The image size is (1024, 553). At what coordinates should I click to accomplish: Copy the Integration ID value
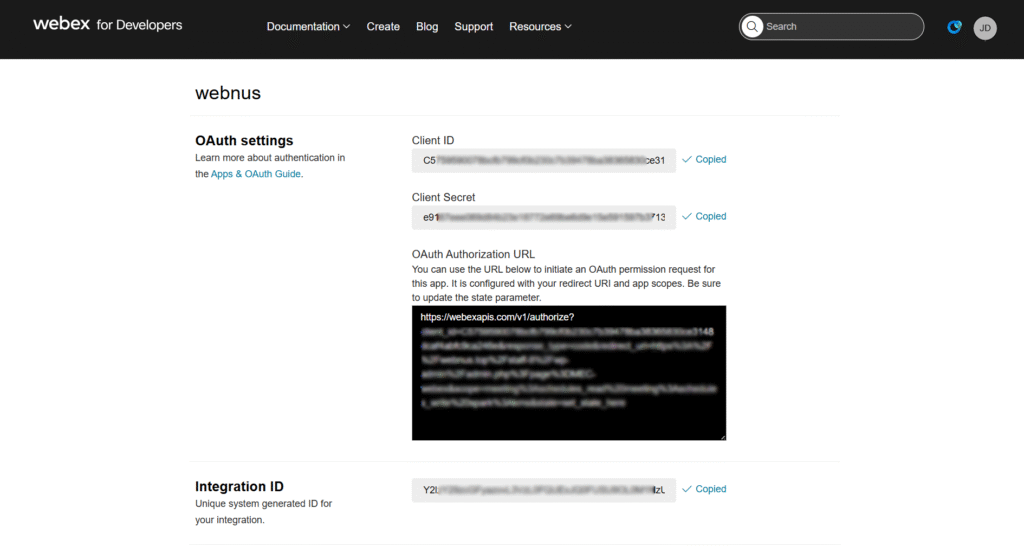[704, 489]
